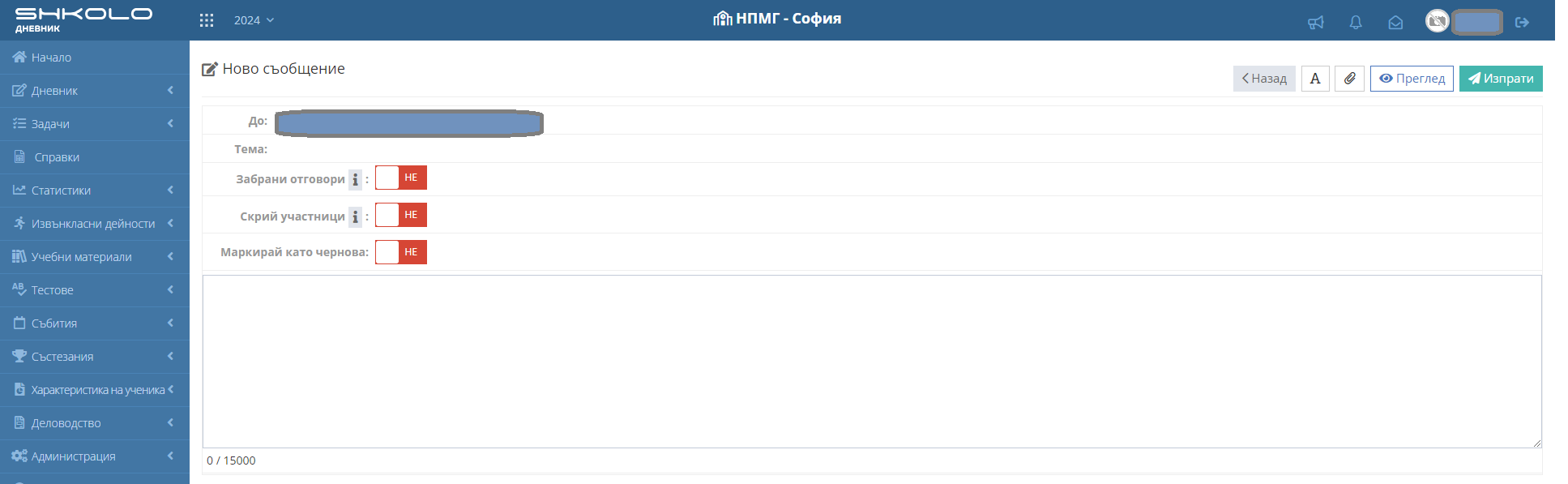Go to Начало in the sidebar
The width and height of the screenshot is (1568, 484).
pos(51,58)
